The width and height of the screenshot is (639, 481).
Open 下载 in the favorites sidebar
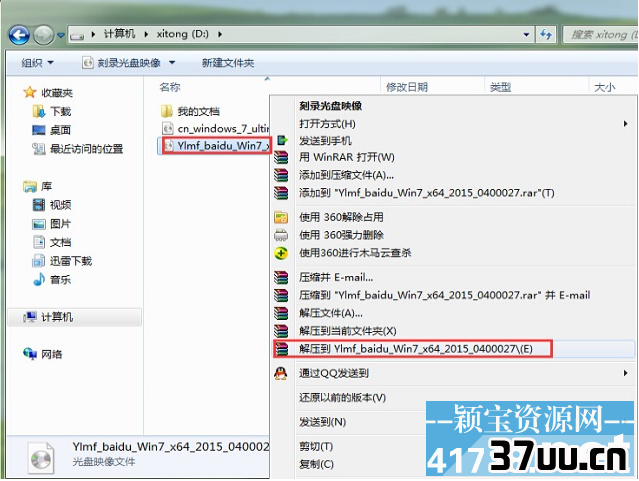60,111
